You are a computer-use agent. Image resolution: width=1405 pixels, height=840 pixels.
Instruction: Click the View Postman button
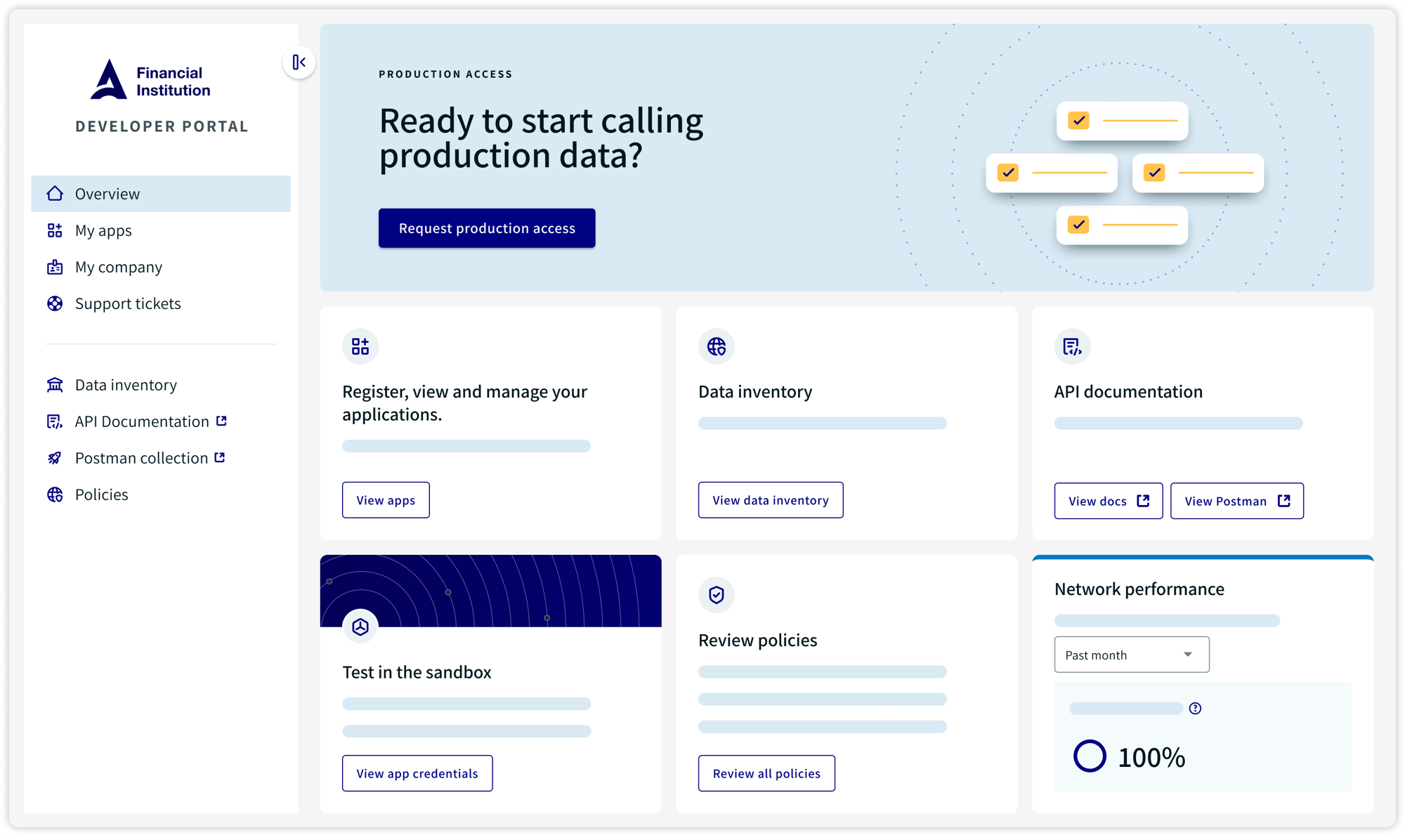[1236, 500]
